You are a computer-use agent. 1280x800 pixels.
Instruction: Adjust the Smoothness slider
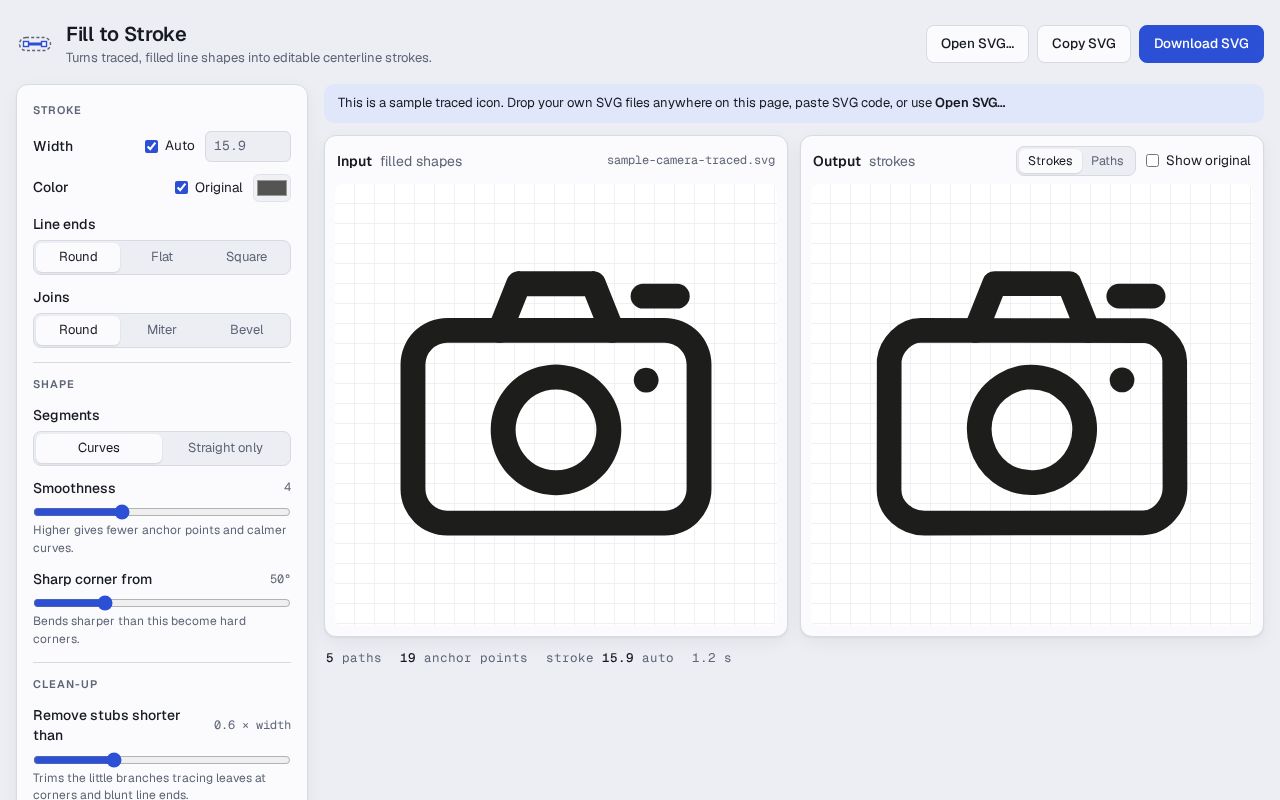tap(162, 512)
